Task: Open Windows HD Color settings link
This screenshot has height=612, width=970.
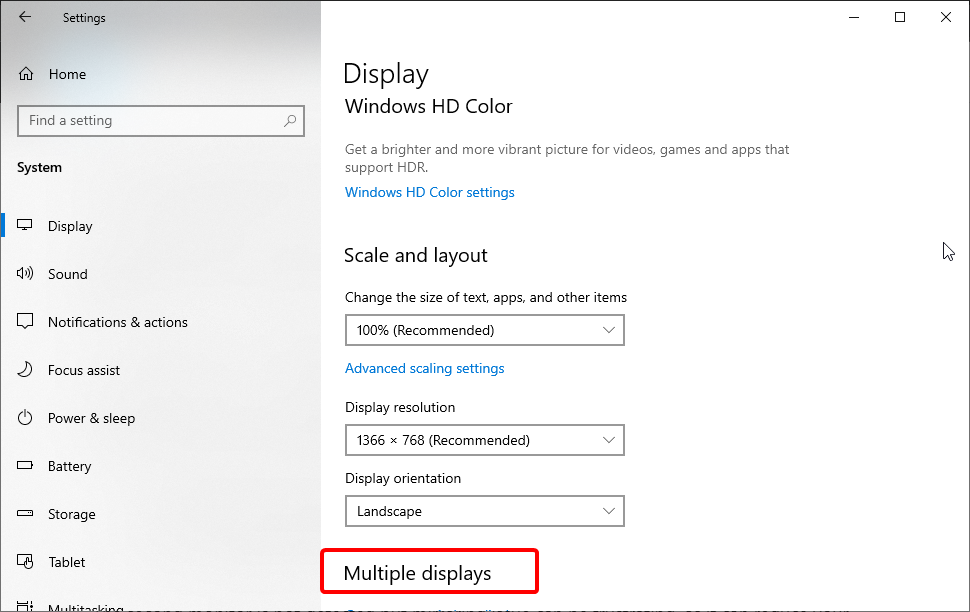Action: click(x=429, y=192)
